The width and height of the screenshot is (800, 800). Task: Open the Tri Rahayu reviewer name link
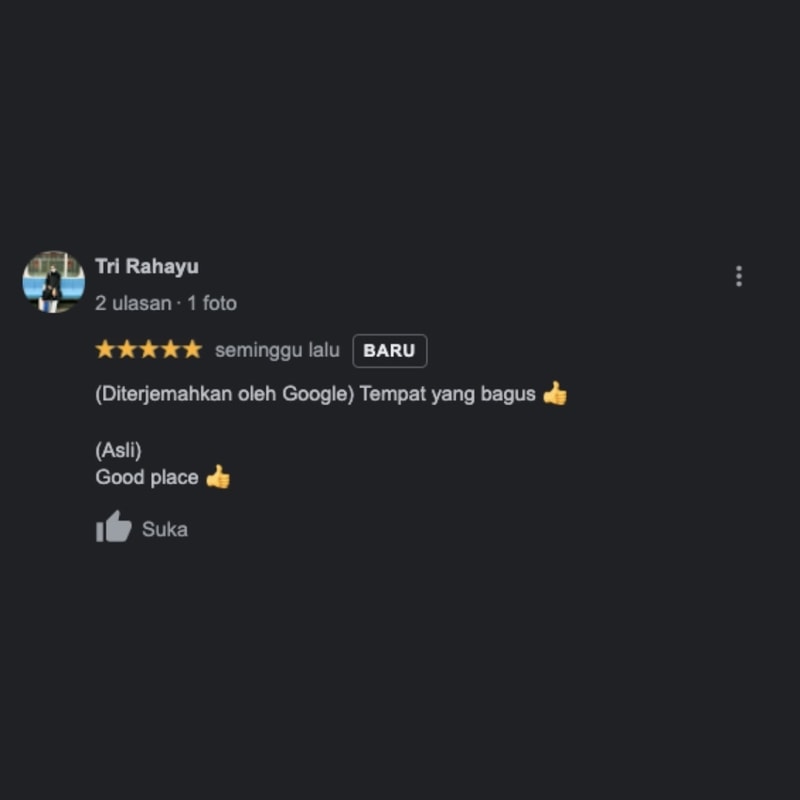pyautogui.click(x=147, y=266)
